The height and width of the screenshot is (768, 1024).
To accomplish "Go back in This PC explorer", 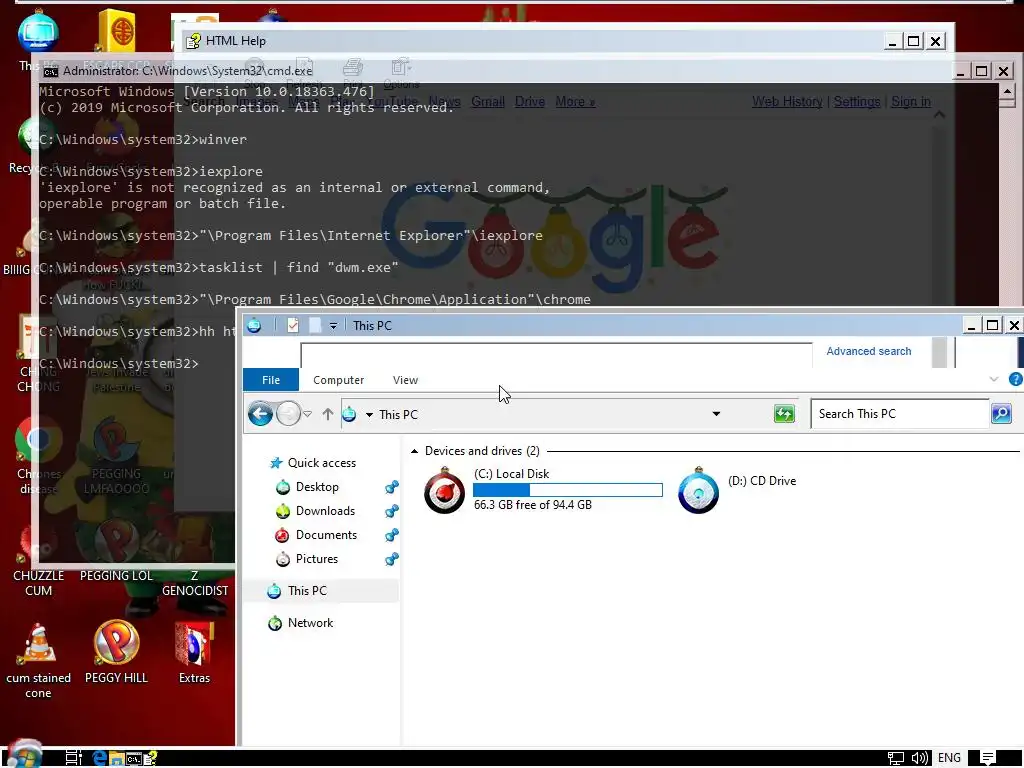I will (261, 414).
